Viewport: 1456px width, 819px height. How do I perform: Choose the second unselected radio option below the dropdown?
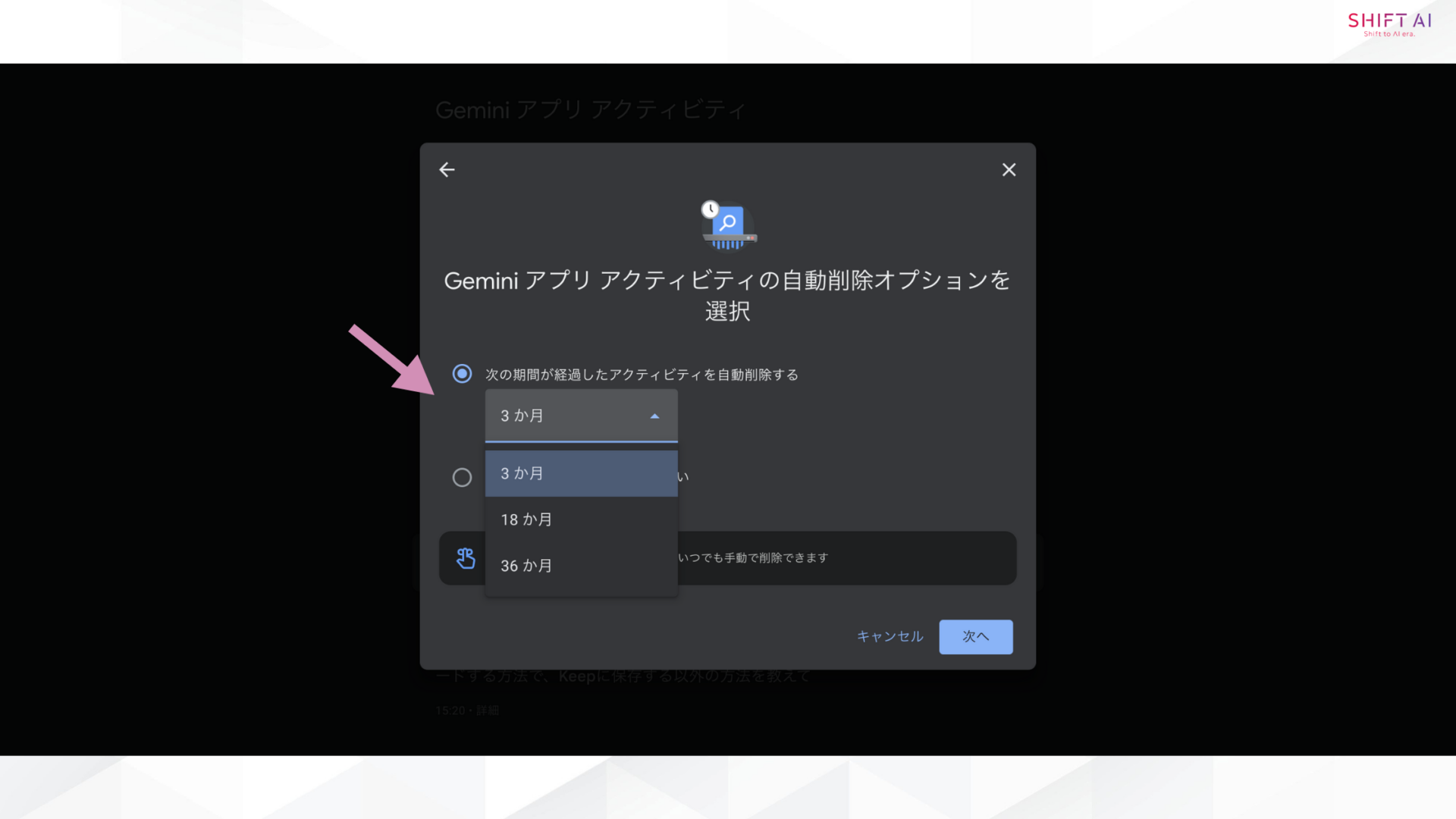(462, 477)
